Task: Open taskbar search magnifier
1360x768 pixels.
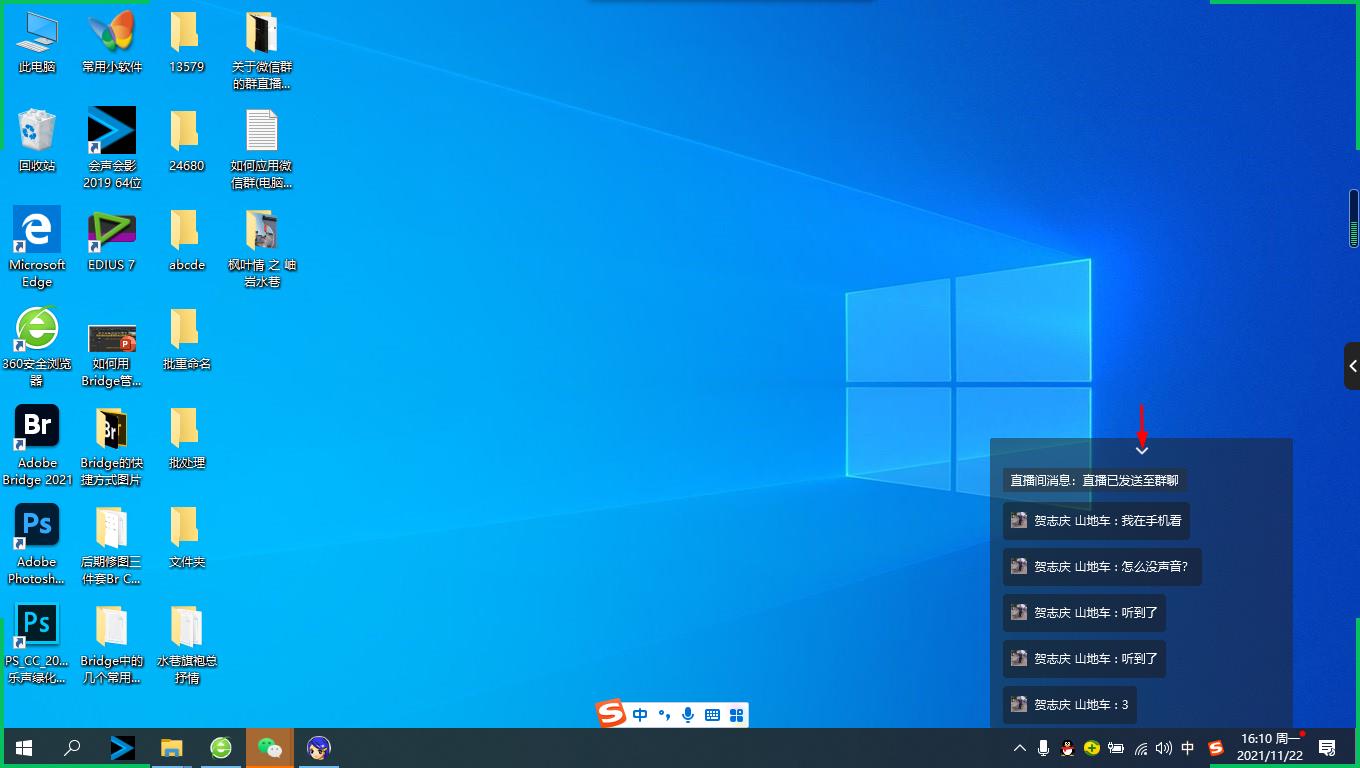Action: (x=72, y=748)
